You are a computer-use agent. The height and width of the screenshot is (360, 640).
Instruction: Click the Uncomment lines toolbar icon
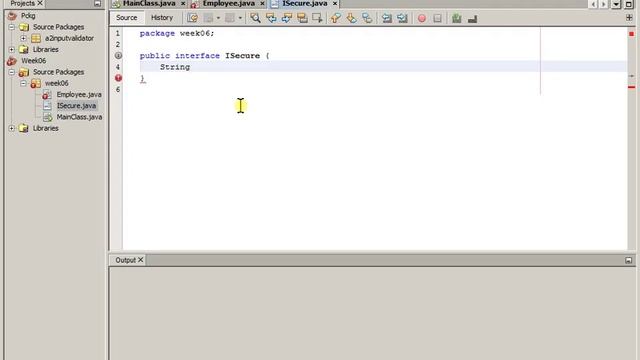(472, 18)
